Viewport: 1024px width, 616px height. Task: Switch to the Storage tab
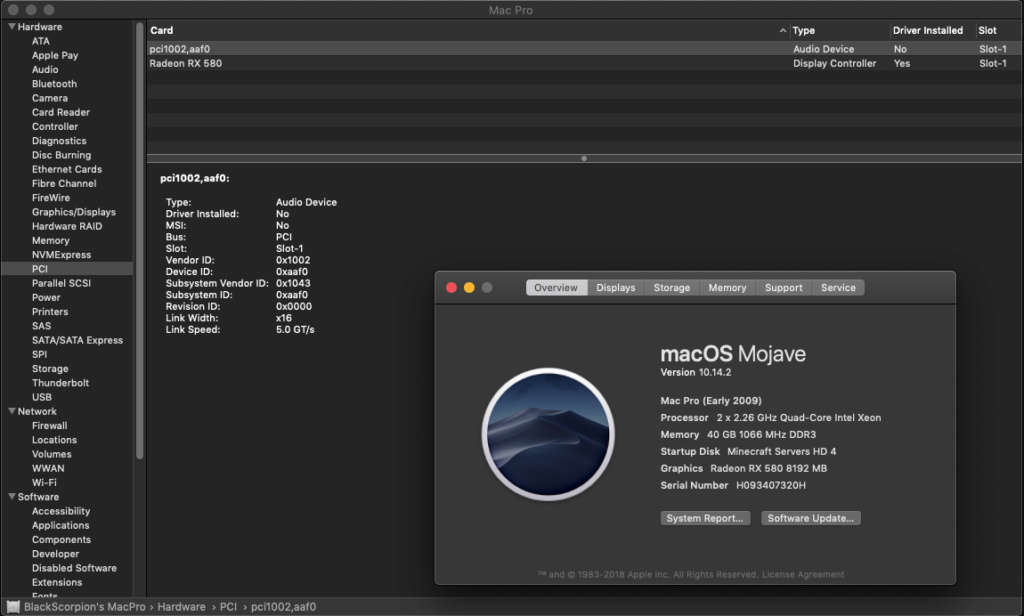pyautogui.click(x=671, y=287)
